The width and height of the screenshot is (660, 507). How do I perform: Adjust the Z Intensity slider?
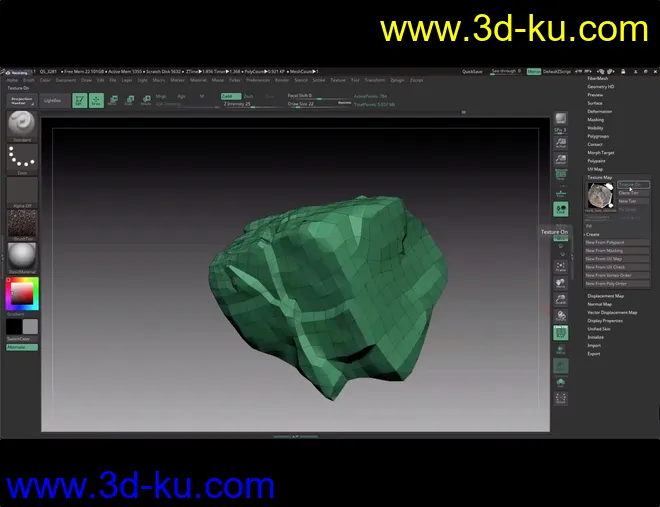point(252,104)
